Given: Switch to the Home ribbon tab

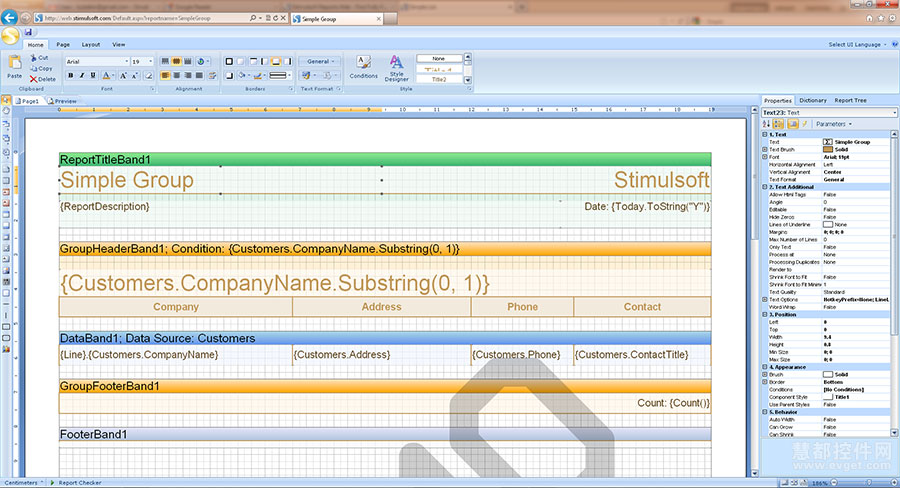Looking at the screenshot, I should tap(36, 45).
